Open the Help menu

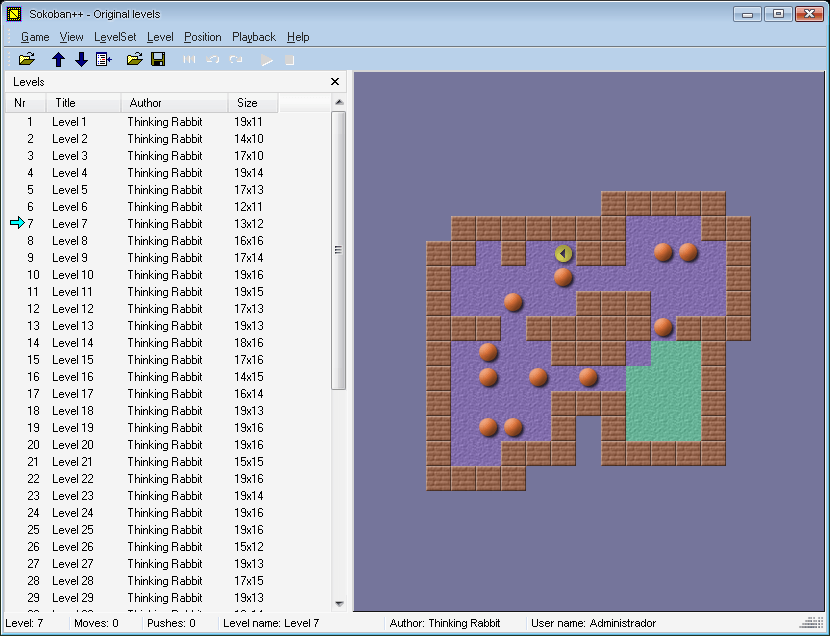[297, 37]
